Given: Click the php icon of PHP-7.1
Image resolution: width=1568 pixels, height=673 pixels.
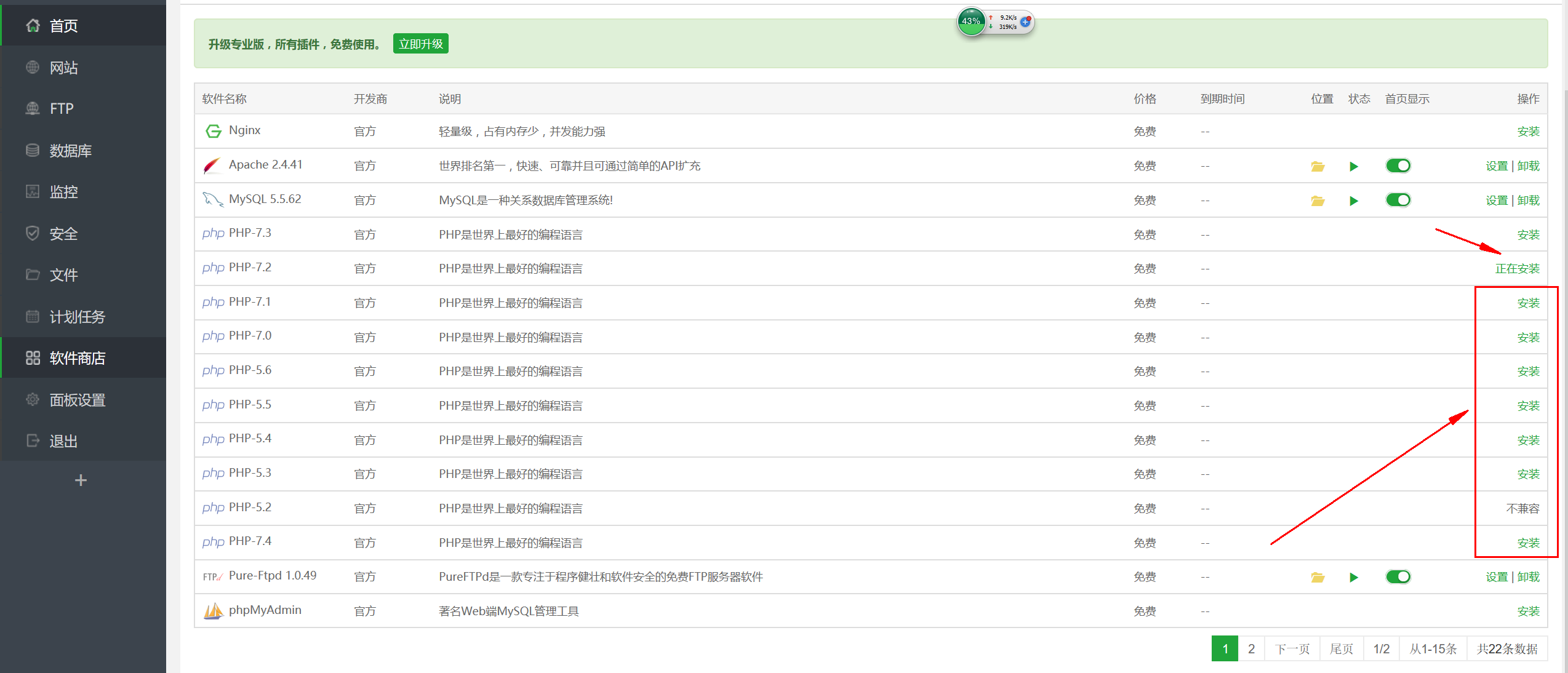Looking at the screenshot, I should point(213,303).
